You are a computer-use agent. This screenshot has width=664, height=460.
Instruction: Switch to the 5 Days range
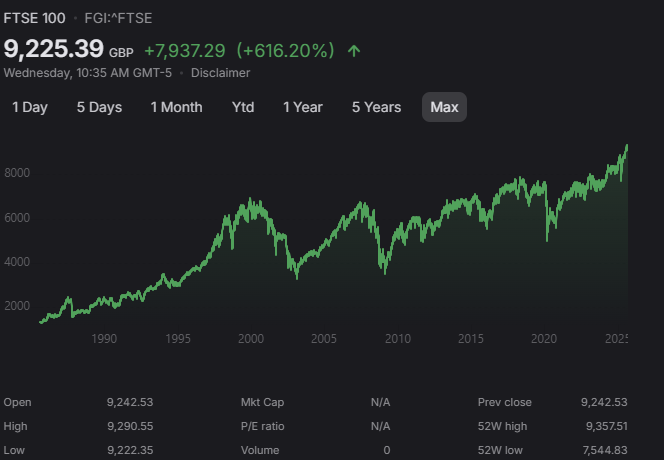tap(99, 107)
